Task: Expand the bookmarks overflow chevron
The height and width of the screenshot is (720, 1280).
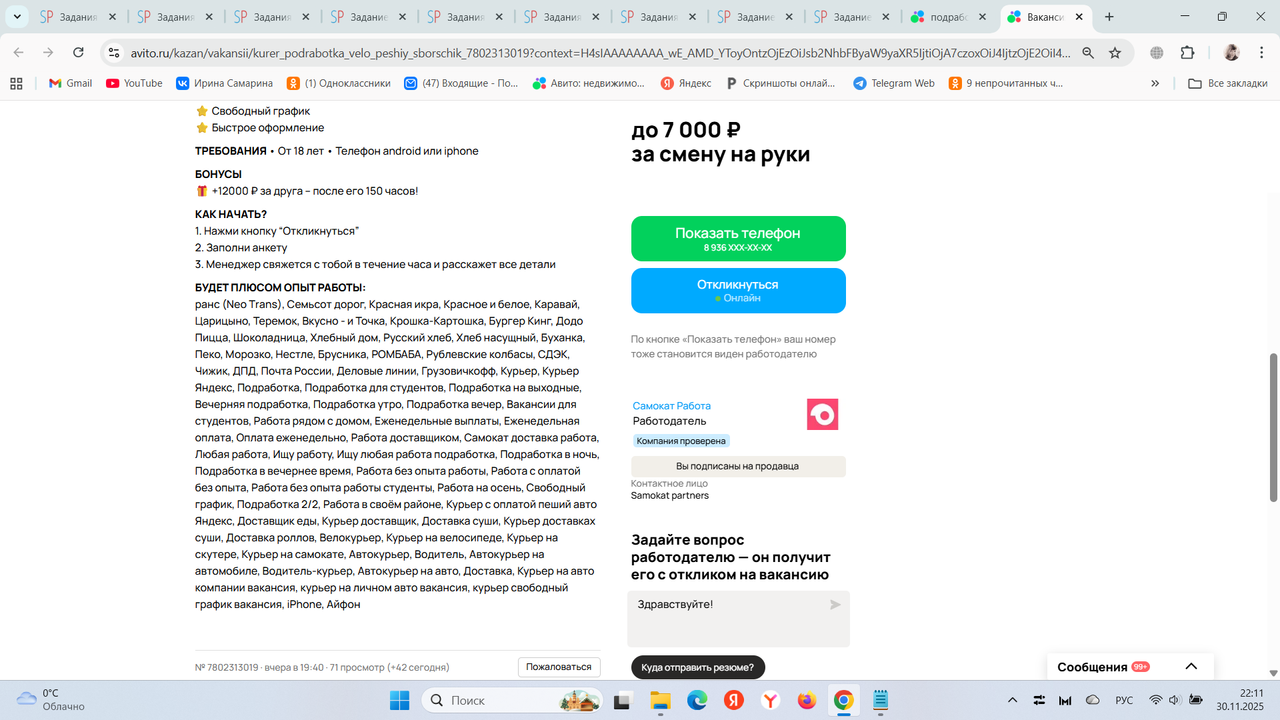Action: [x=1155, y=84]
